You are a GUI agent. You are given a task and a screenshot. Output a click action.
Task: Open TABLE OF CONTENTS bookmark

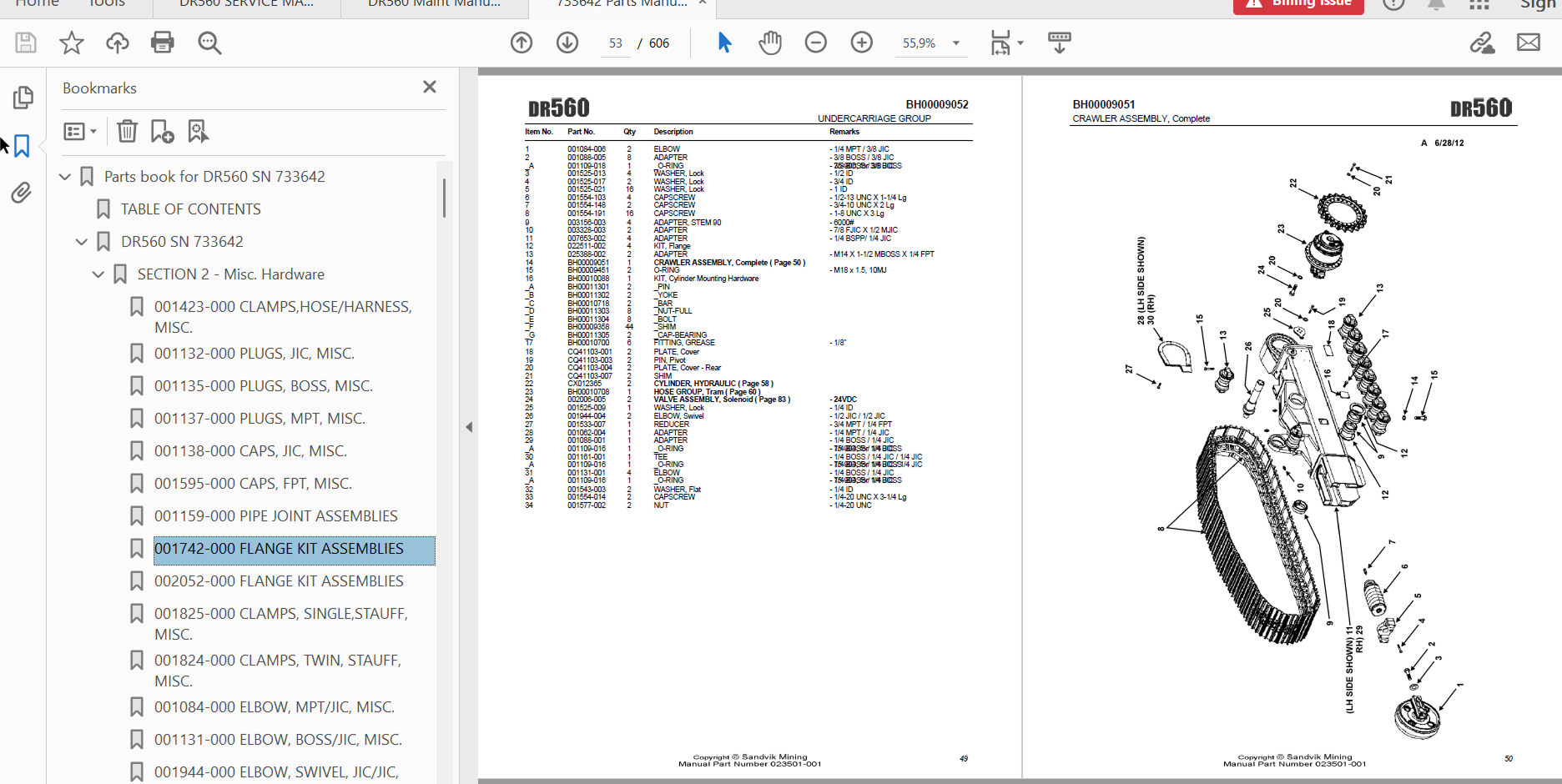[x=190, y=209]
